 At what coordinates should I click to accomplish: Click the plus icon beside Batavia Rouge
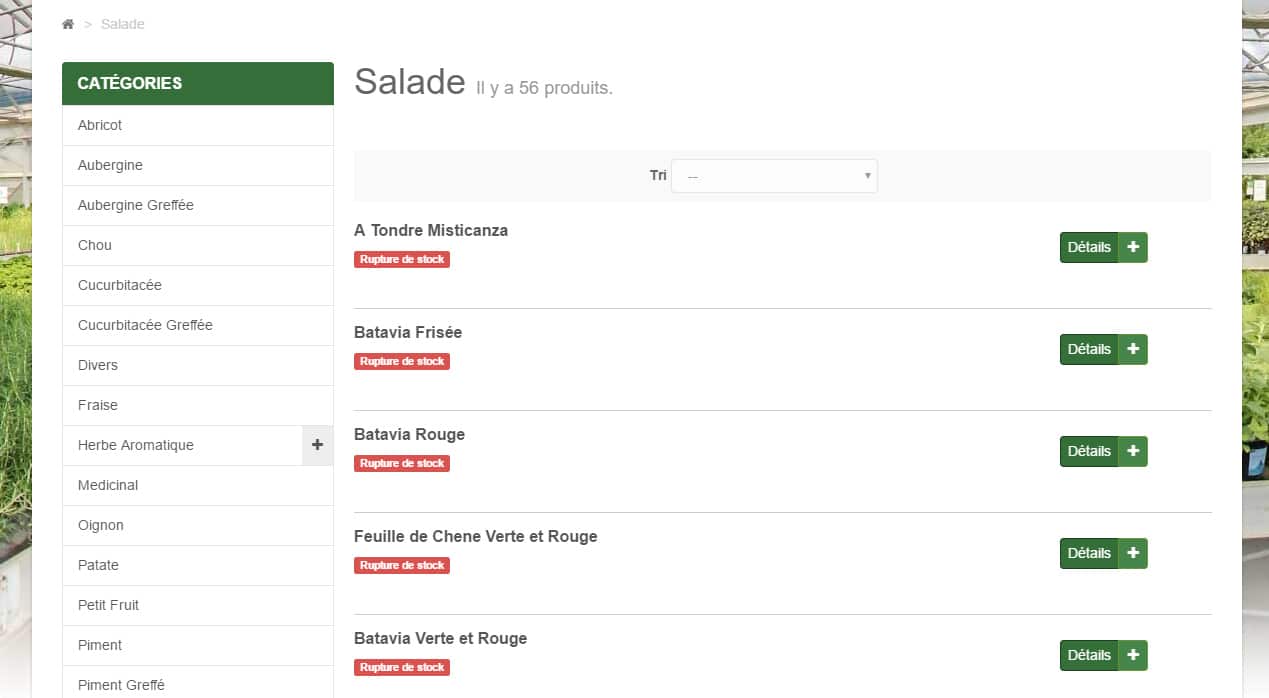click(1133, 451)
